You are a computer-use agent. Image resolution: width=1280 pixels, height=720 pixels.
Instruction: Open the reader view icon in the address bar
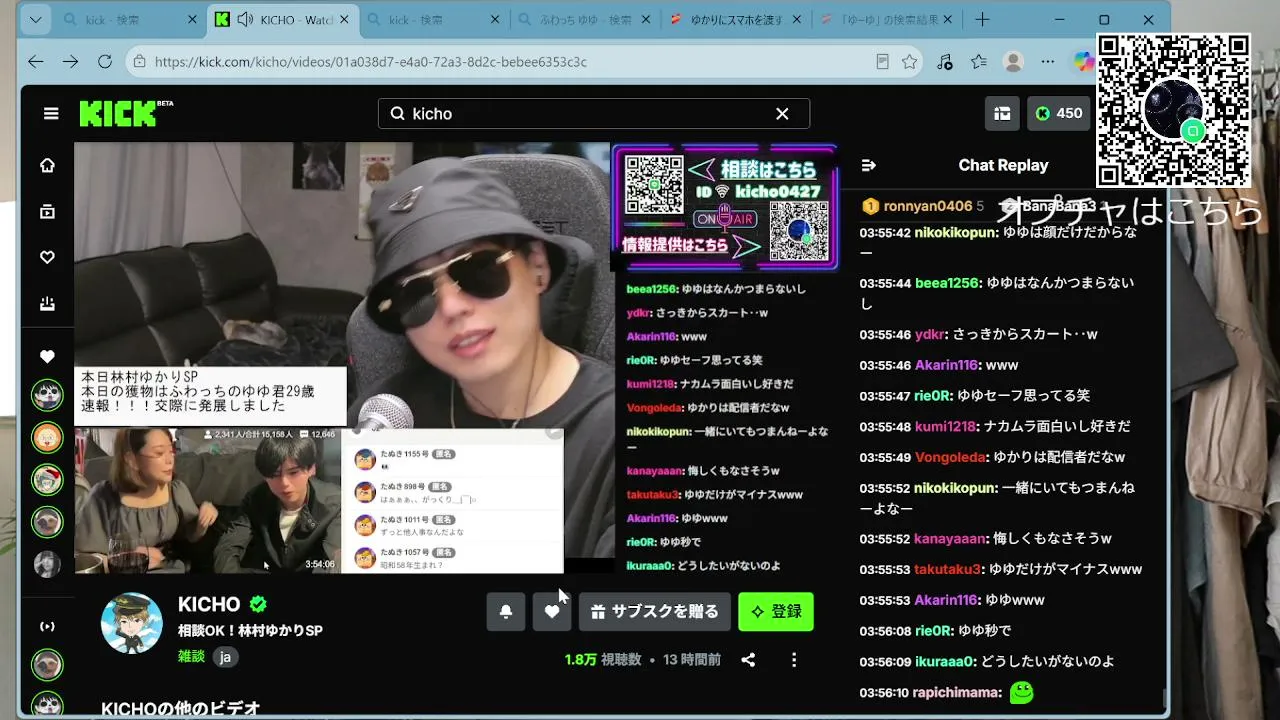pos(882,62)
